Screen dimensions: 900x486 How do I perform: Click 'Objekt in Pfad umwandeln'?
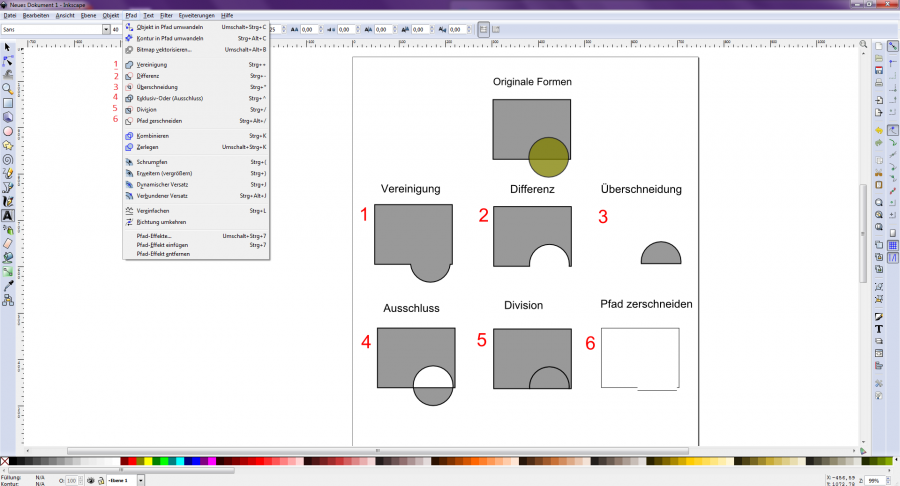(x=169, y=27)
